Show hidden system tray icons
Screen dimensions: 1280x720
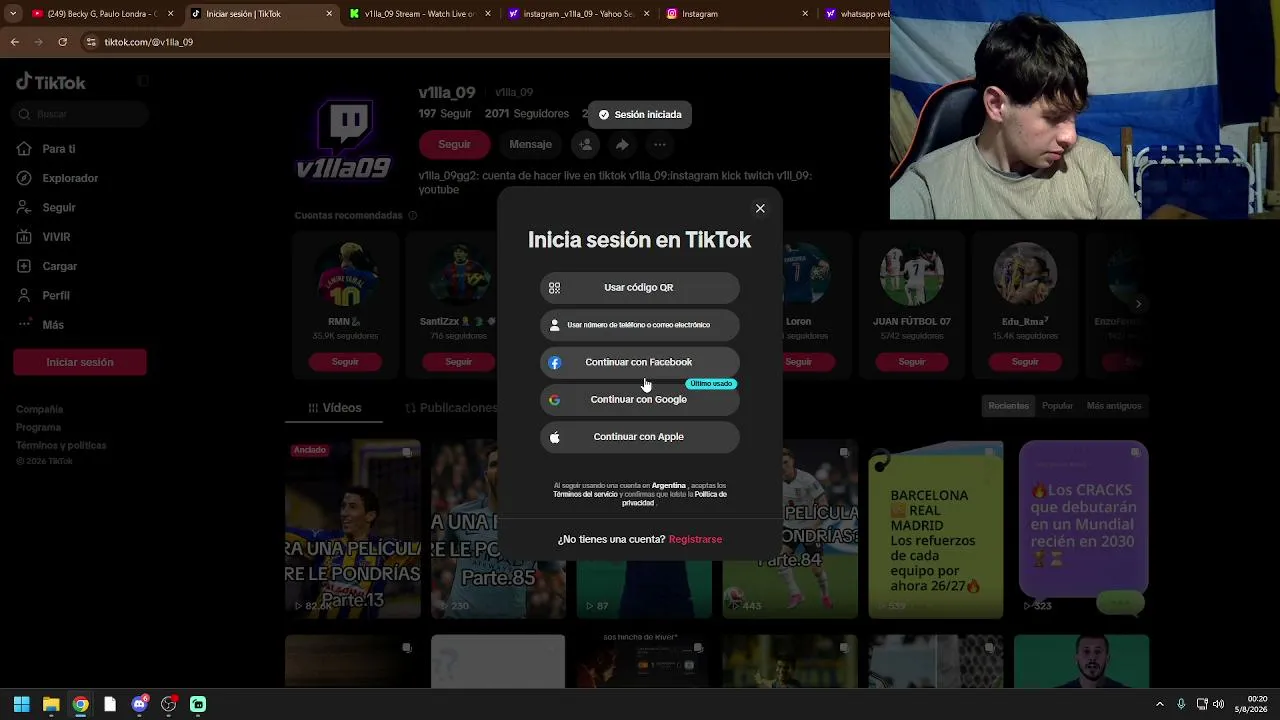tap(1160, 704)
